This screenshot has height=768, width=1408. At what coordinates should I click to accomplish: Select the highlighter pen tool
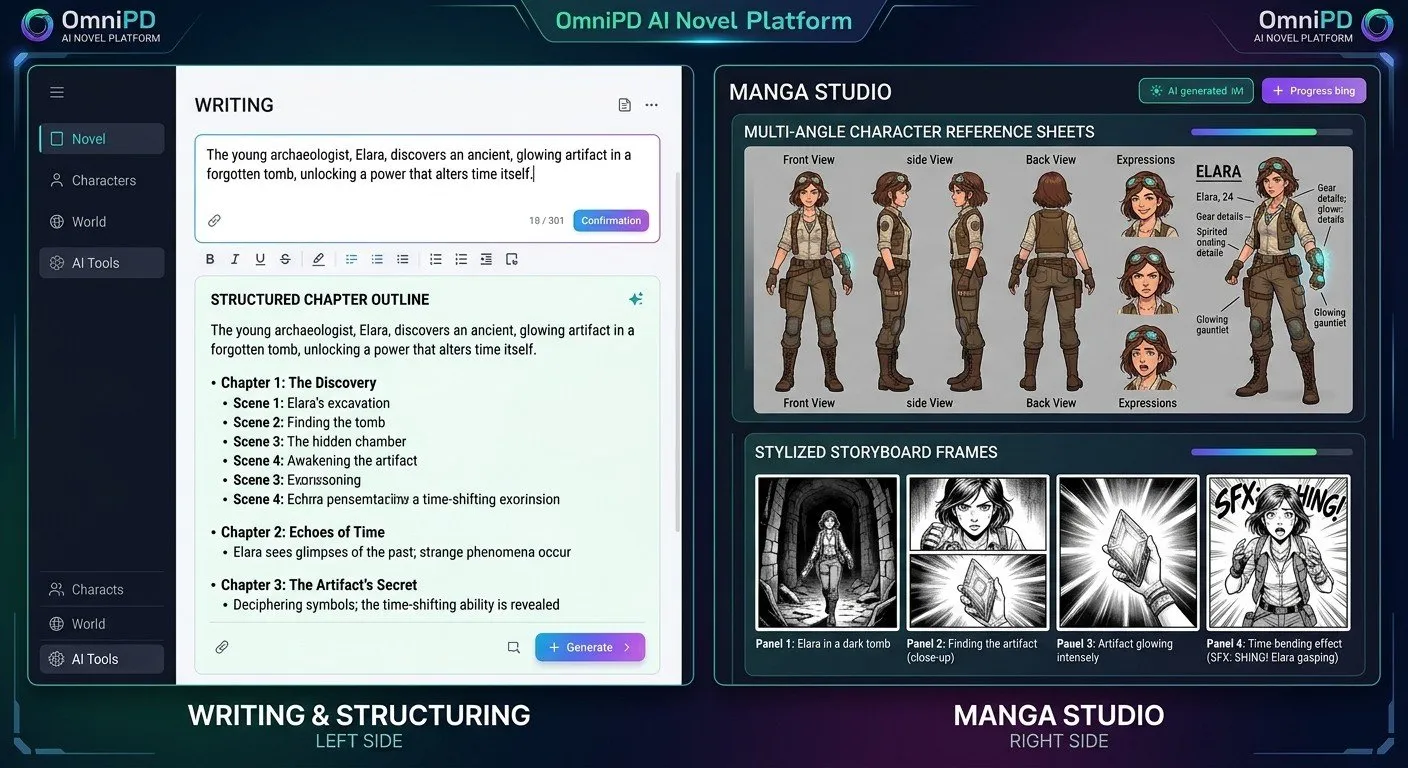point(318,259)
